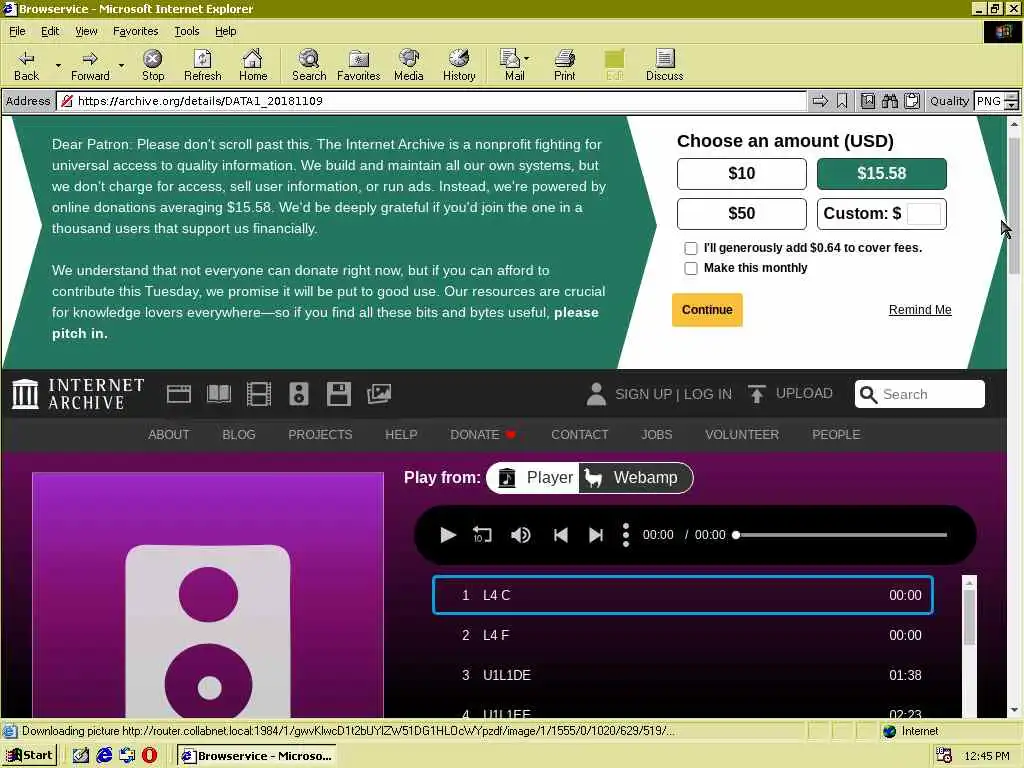Switch playback to Webamp
The height and width of the screenshot is (768, 1024).
(635, 477)
